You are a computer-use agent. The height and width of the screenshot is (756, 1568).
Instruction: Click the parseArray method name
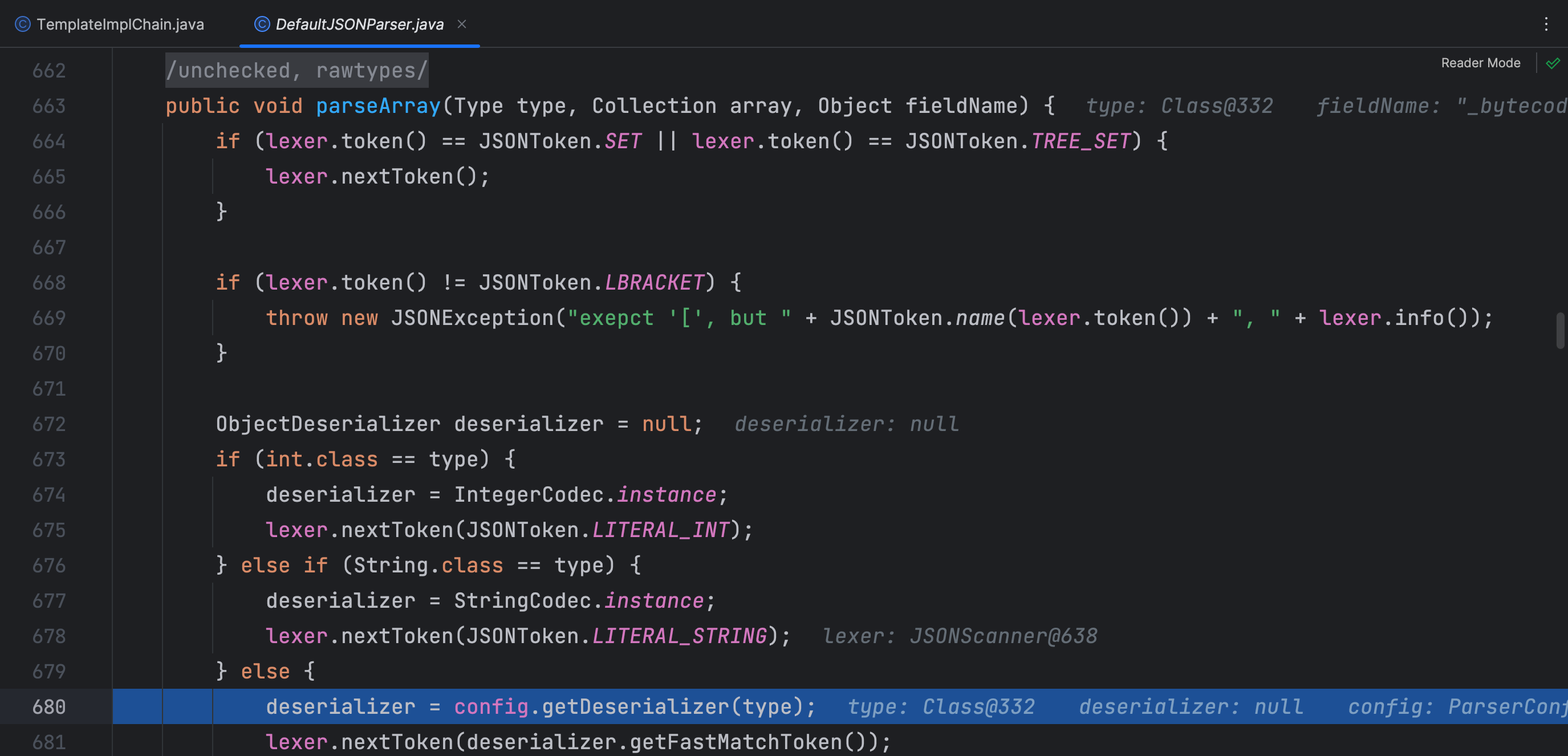coord(378,106)
